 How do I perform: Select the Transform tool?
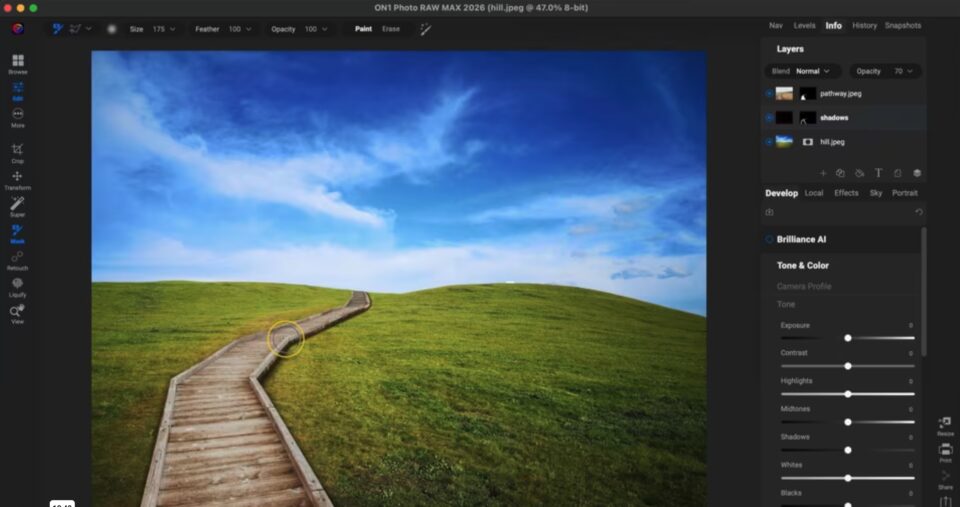click(18, 180)
